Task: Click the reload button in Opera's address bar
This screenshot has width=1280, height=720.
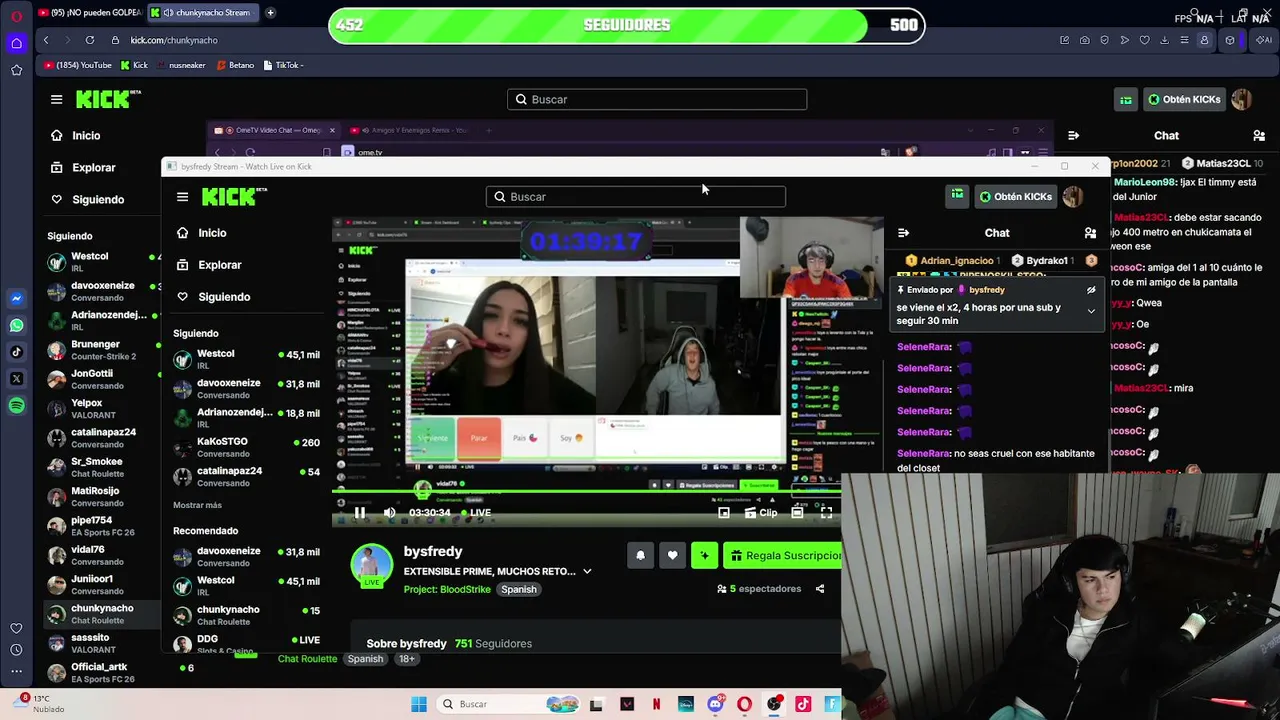Action: tap(90, 40)
